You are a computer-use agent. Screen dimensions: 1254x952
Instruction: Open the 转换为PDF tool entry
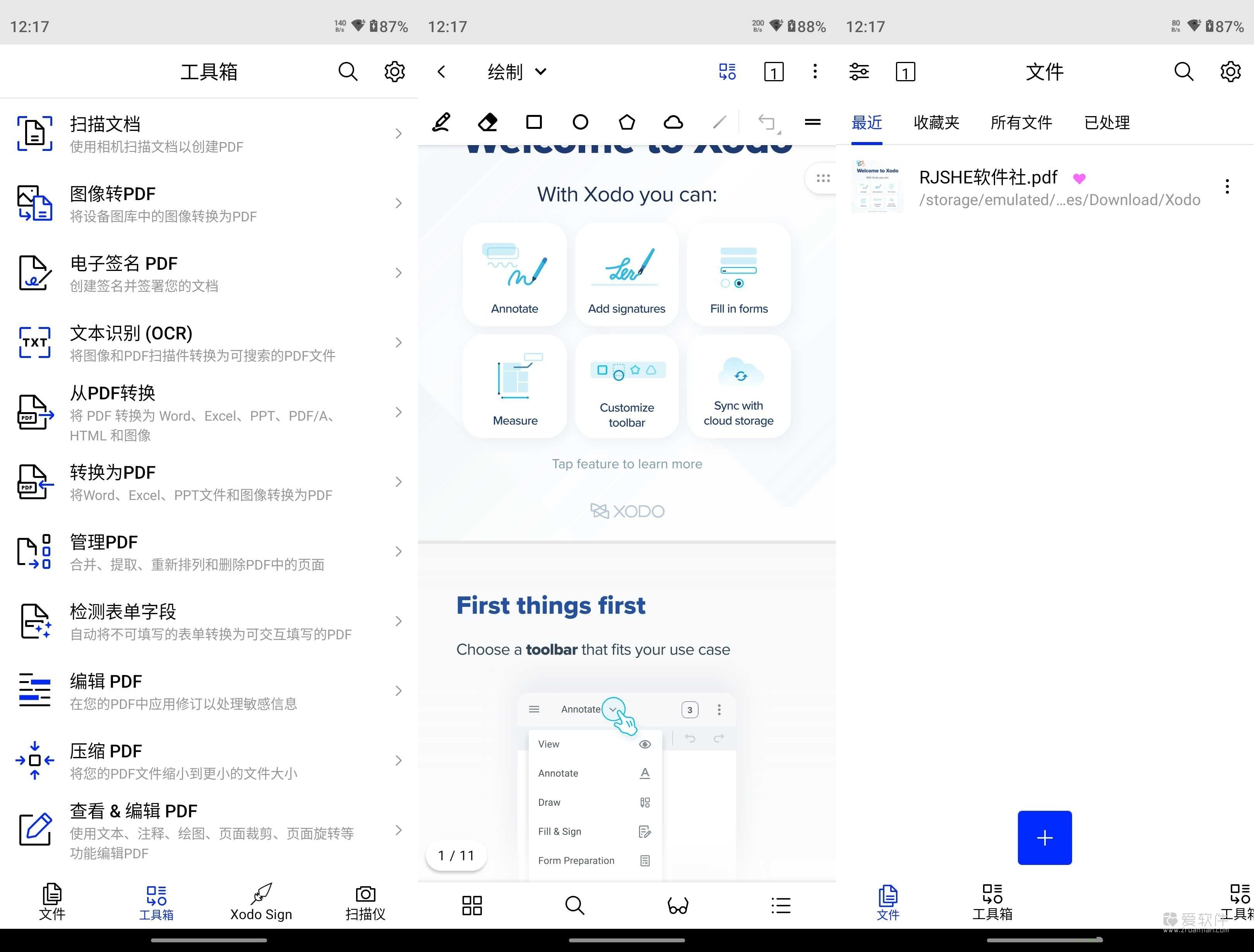209,482
